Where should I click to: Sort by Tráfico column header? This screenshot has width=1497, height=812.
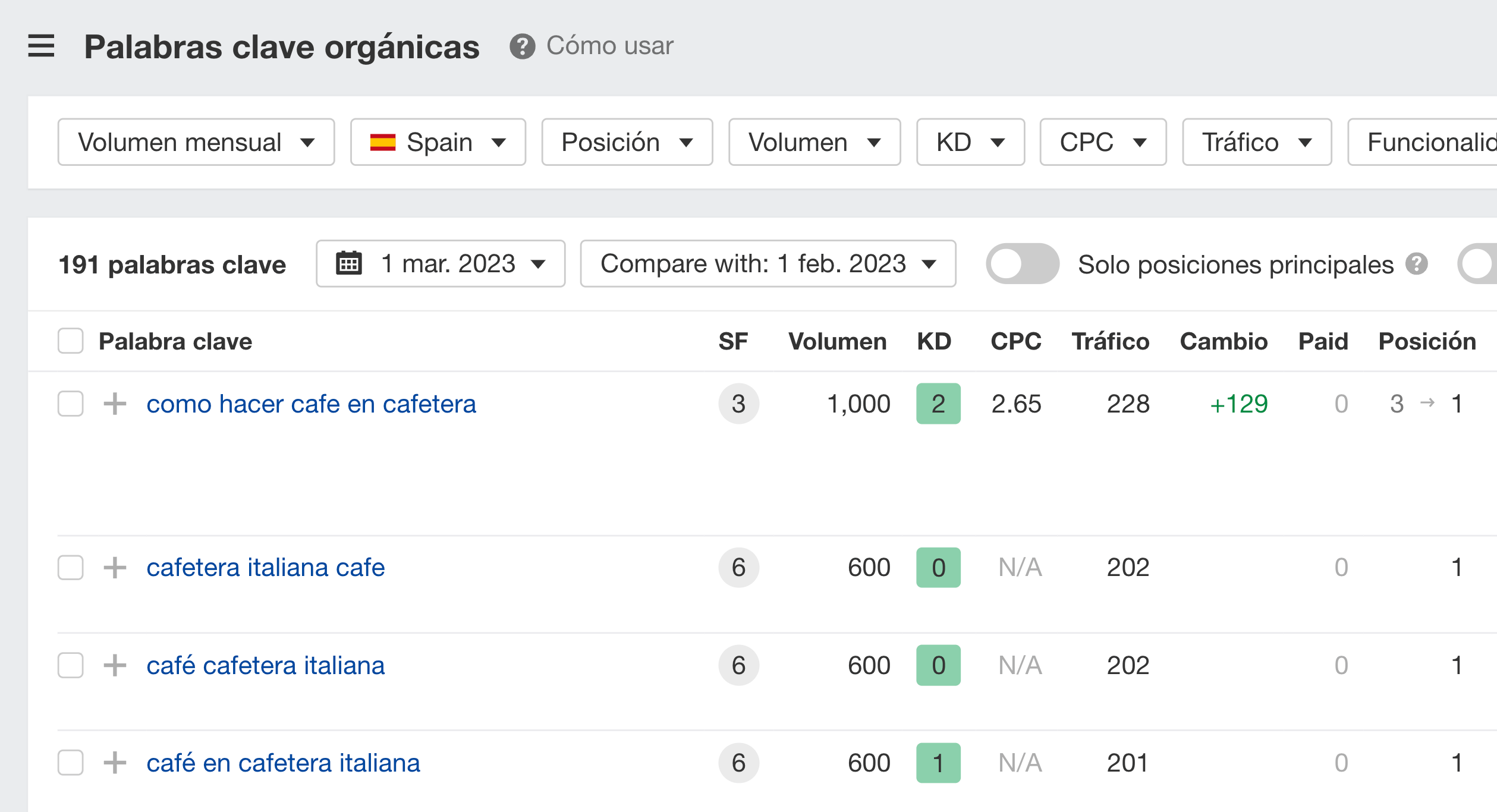coord(1110,341)
